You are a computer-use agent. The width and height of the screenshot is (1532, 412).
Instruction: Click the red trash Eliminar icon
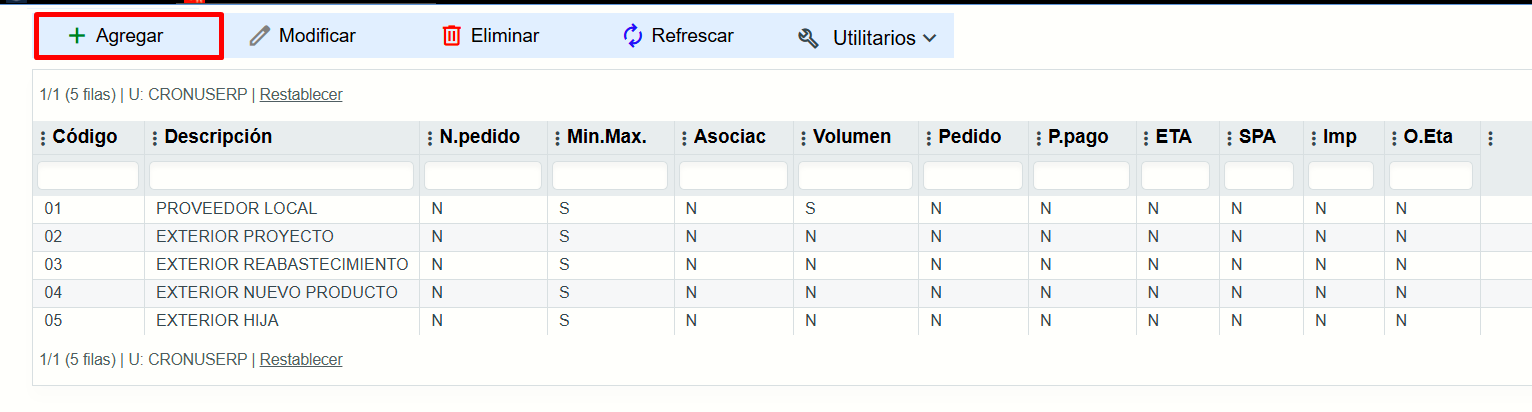coord(452,36)
